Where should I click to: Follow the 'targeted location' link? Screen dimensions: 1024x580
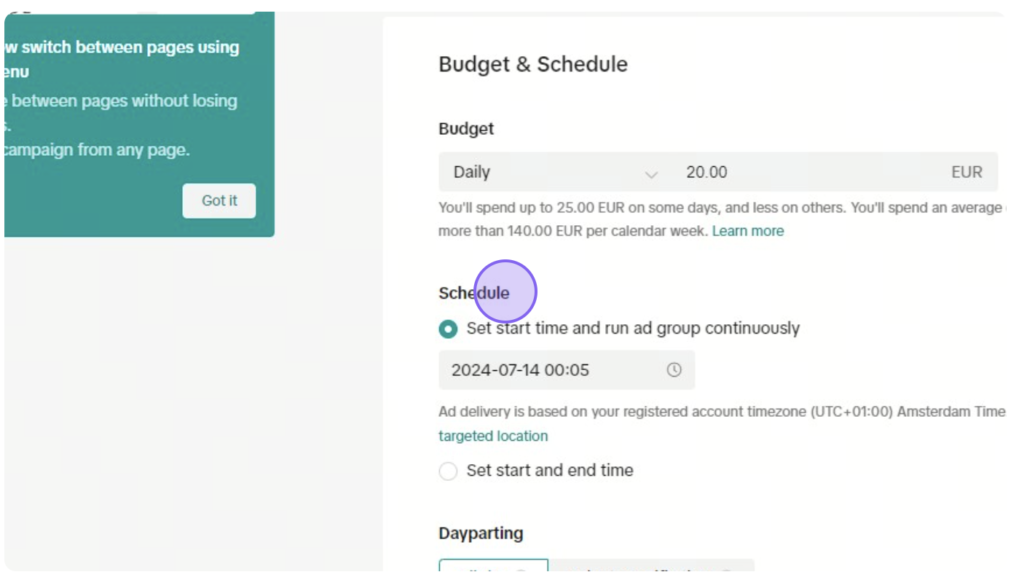point(493,436)
